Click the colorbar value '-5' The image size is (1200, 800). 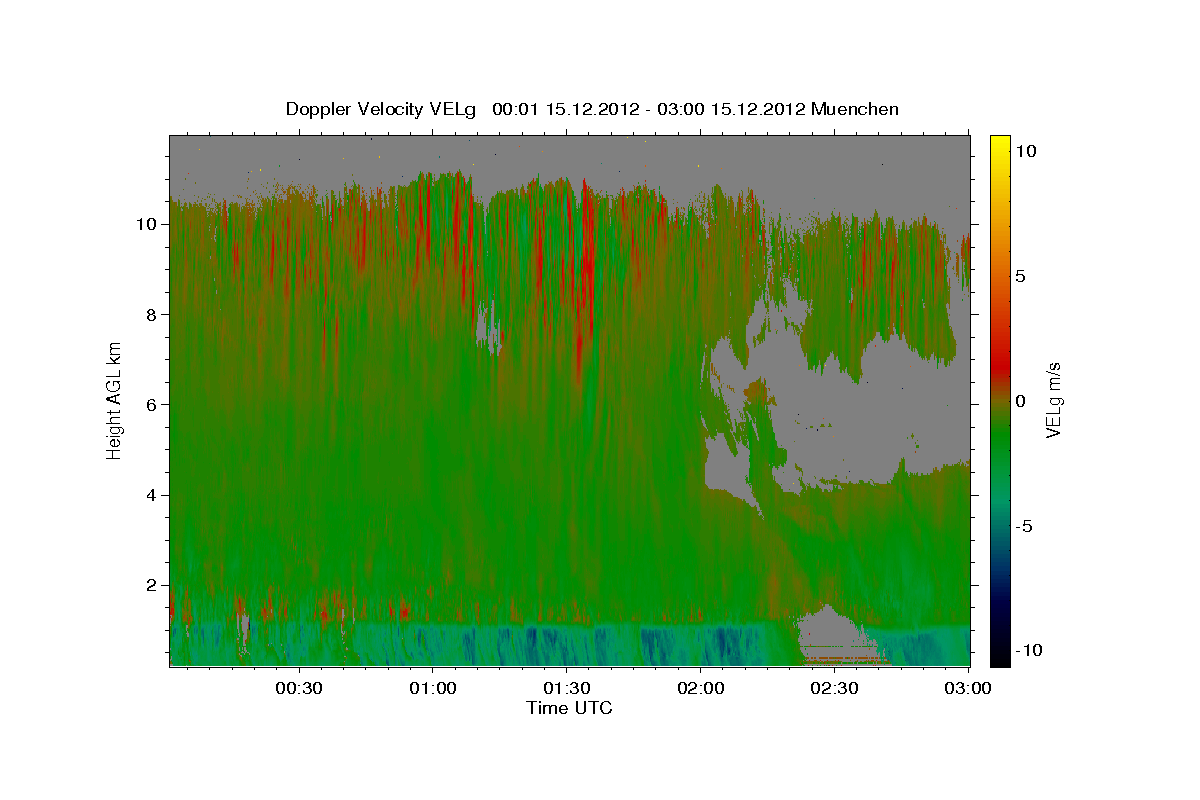(1025, 526)
